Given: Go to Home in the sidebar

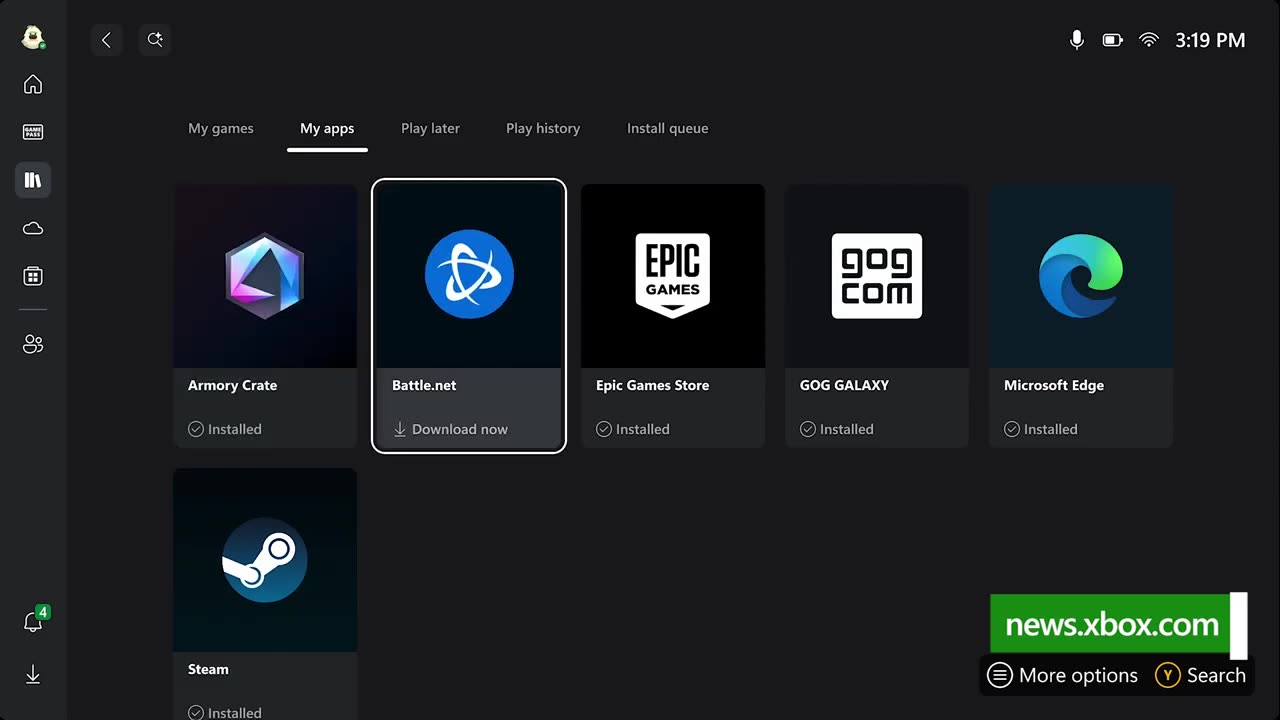Looking at the screenshot, I should [33, 84].
